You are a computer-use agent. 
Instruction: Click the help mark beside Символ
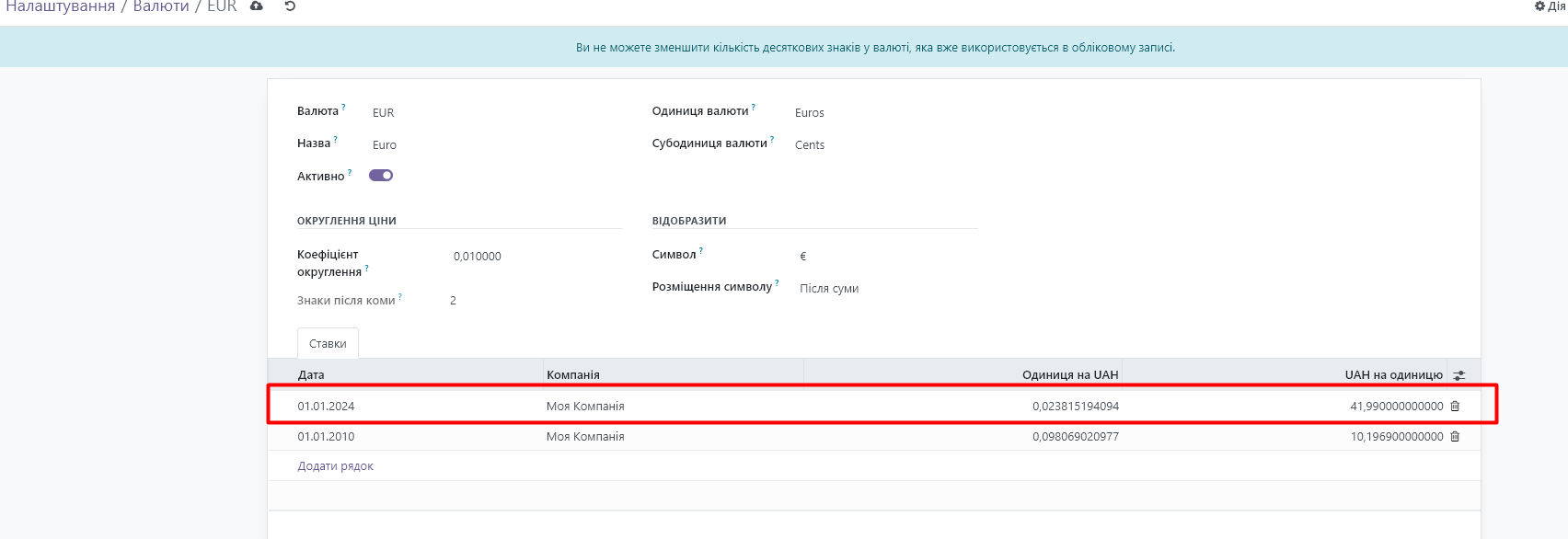coord(700,250)
